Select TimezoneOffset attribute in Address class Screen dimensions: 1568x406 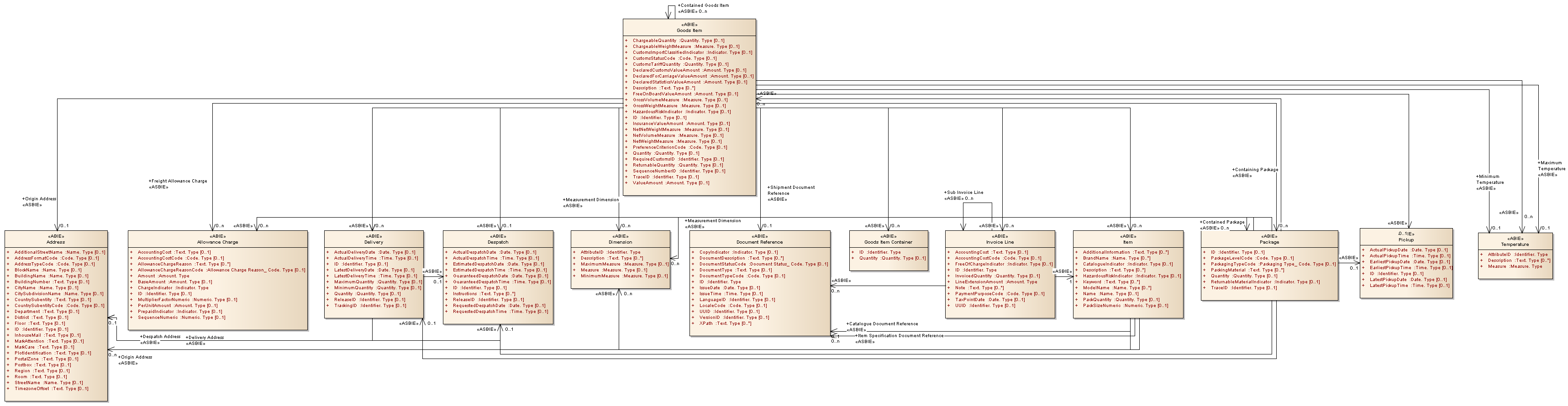pos(52,388)
